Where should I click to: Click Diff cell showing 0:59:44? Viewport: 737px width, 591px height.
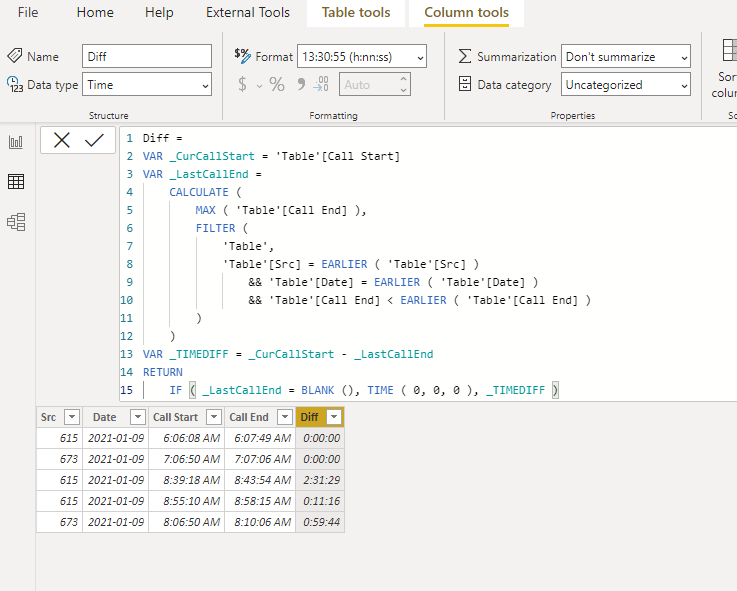point(320,522)
